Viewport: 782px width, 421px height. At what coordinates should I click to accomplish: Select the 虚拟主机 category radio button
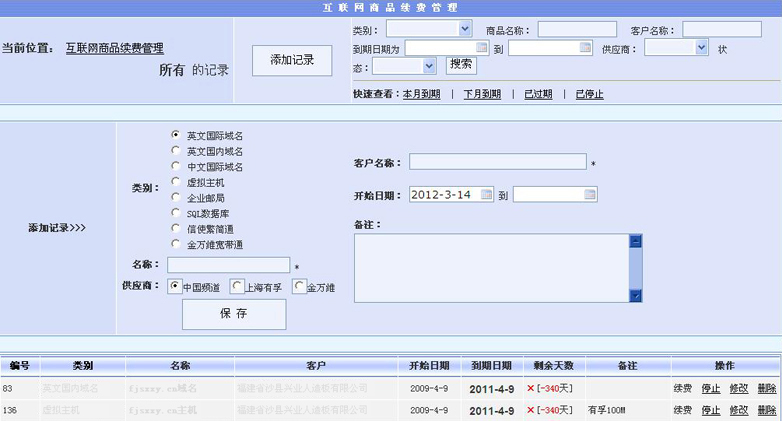pos(176,182)
